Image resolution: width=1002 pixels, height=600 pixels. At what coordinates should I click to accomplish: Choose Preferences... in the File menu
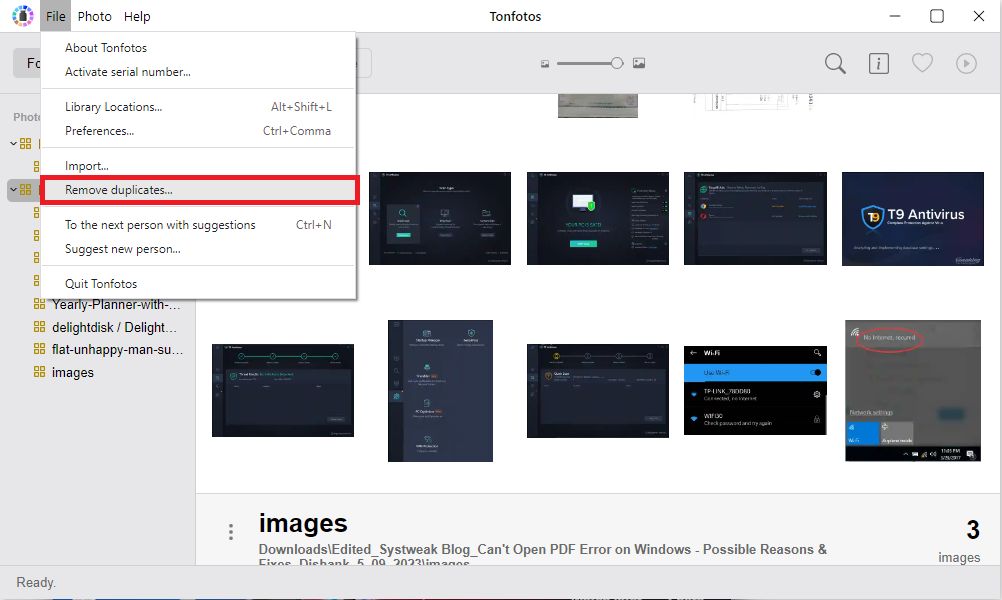(x=99, y=131)
